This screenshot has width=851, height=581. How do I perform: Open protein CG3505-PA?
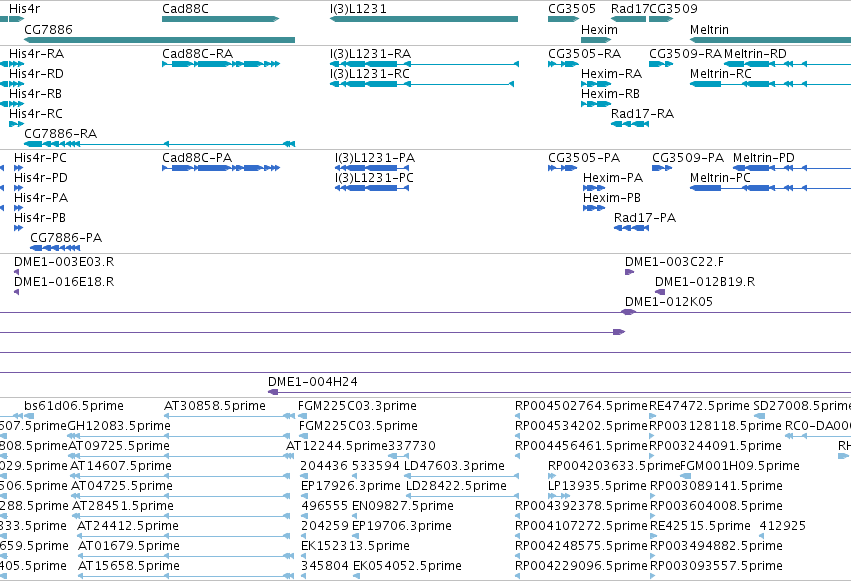(584, 158)
